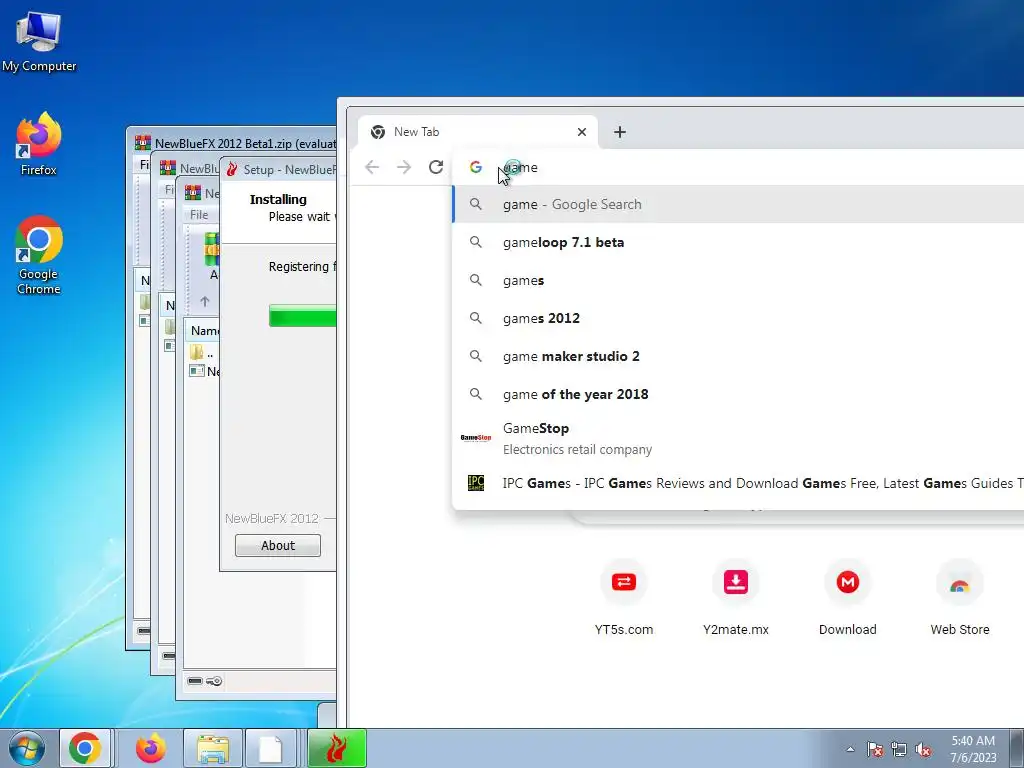Viewport: 1024px width, 768px height.
Task: Click the key icon in WinRAR status bar
Action: coord(214,681)
